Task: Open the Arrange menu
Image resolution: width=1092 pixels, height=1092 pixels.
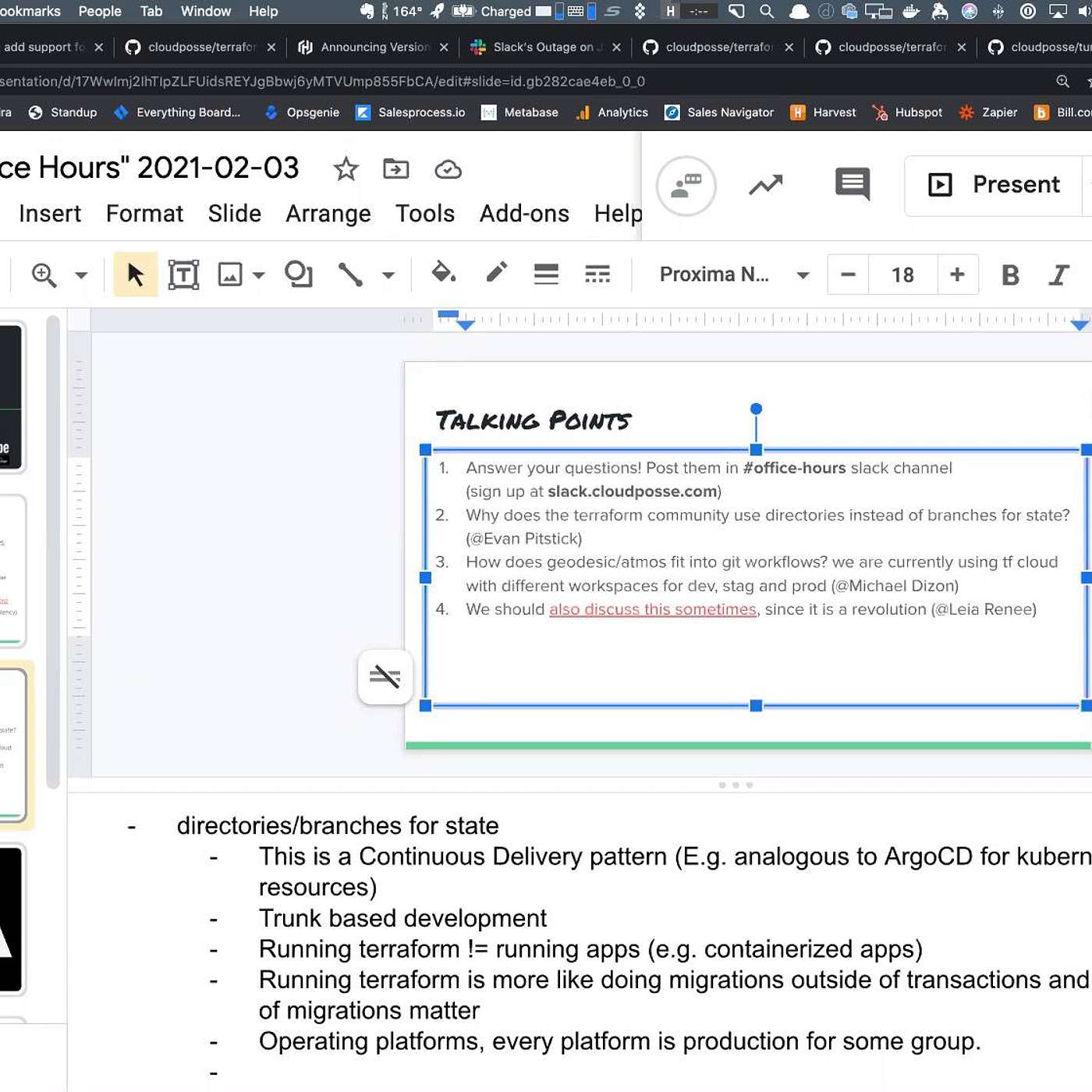Action: pos(328,214)
